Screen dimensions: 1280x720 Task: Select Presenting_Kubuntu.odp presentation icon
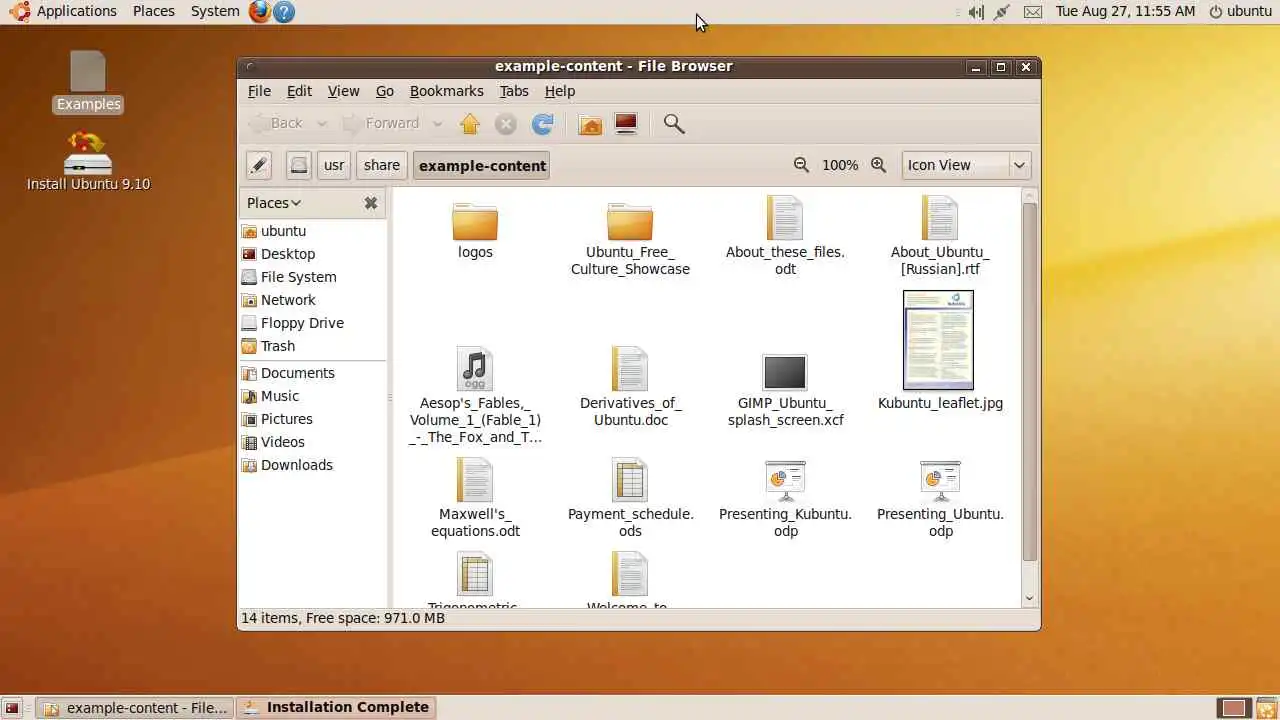(785, 481)
